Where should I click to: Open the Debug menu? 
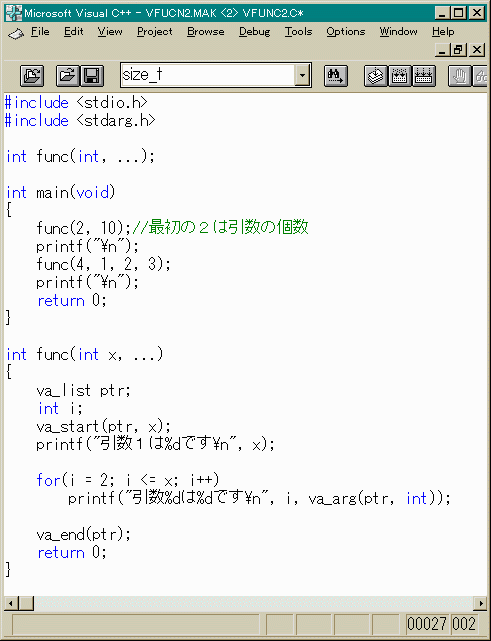(x=254, y=31)
